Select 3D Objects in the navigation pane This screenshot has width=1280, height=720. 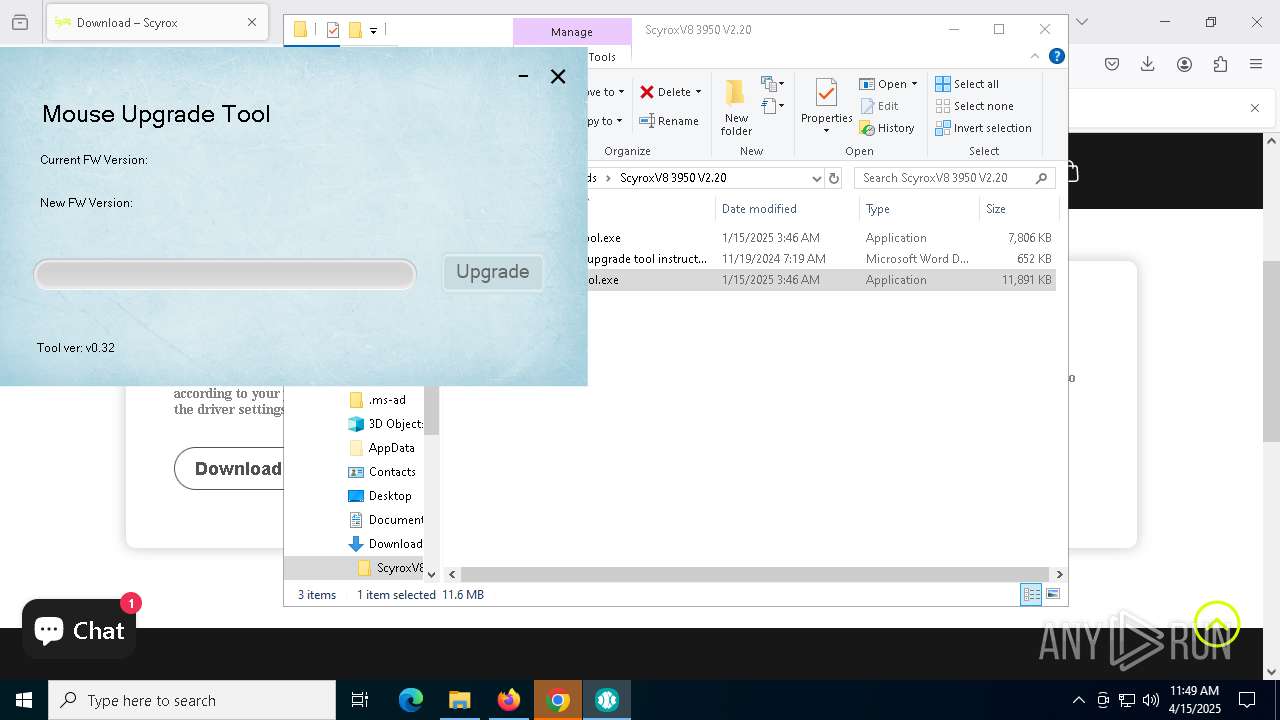(386, 424)
